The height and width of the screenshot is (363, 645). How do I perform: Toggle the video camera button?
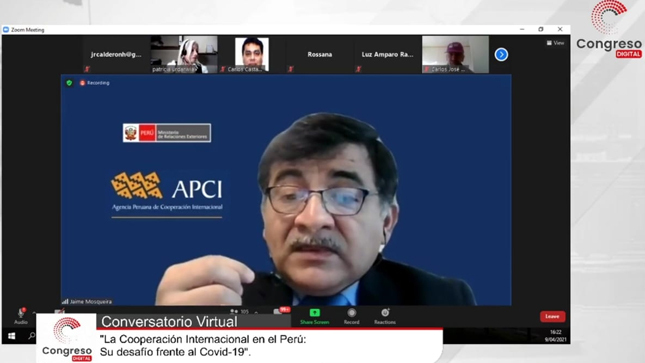(x=59, y=311)
